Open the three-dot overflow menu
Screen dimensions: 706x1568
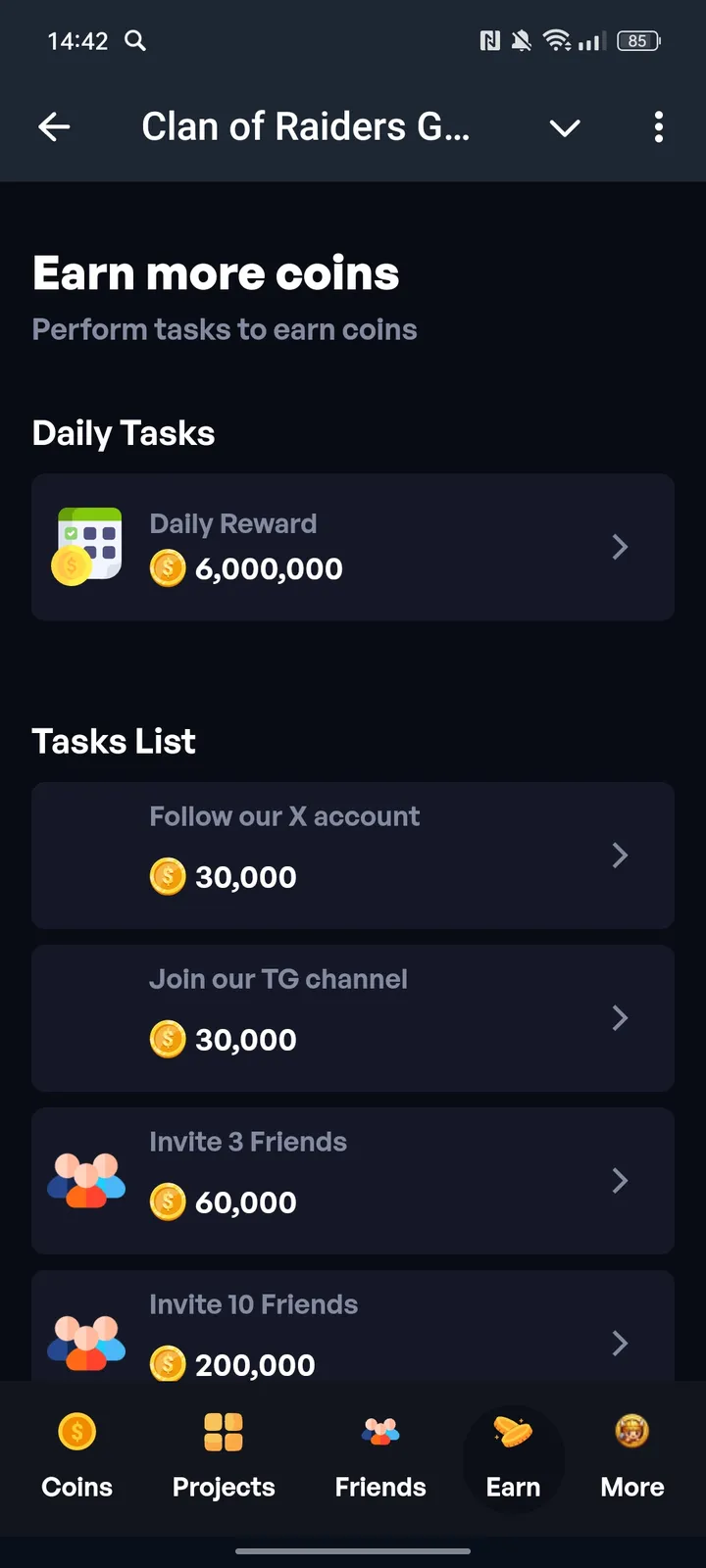pos(658,126)
